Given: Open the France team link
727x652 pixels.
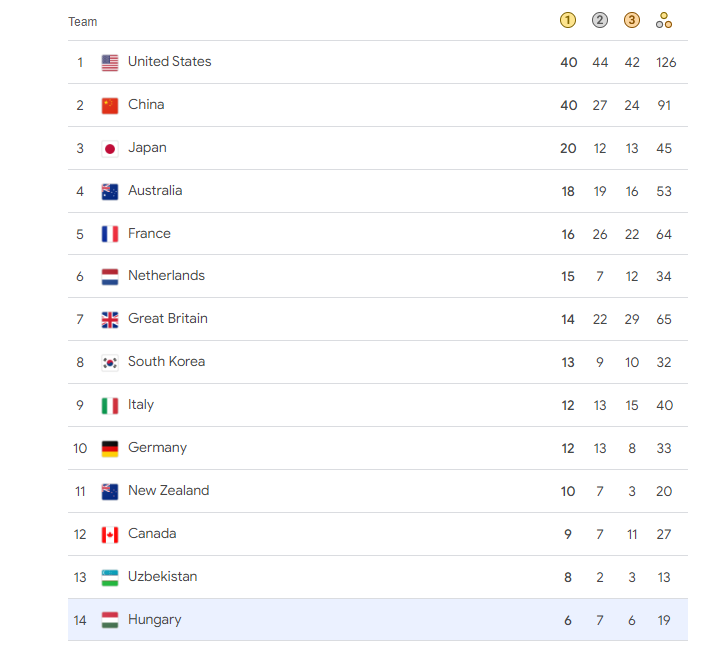Looking at the screenshot, I should pos(149,233).
